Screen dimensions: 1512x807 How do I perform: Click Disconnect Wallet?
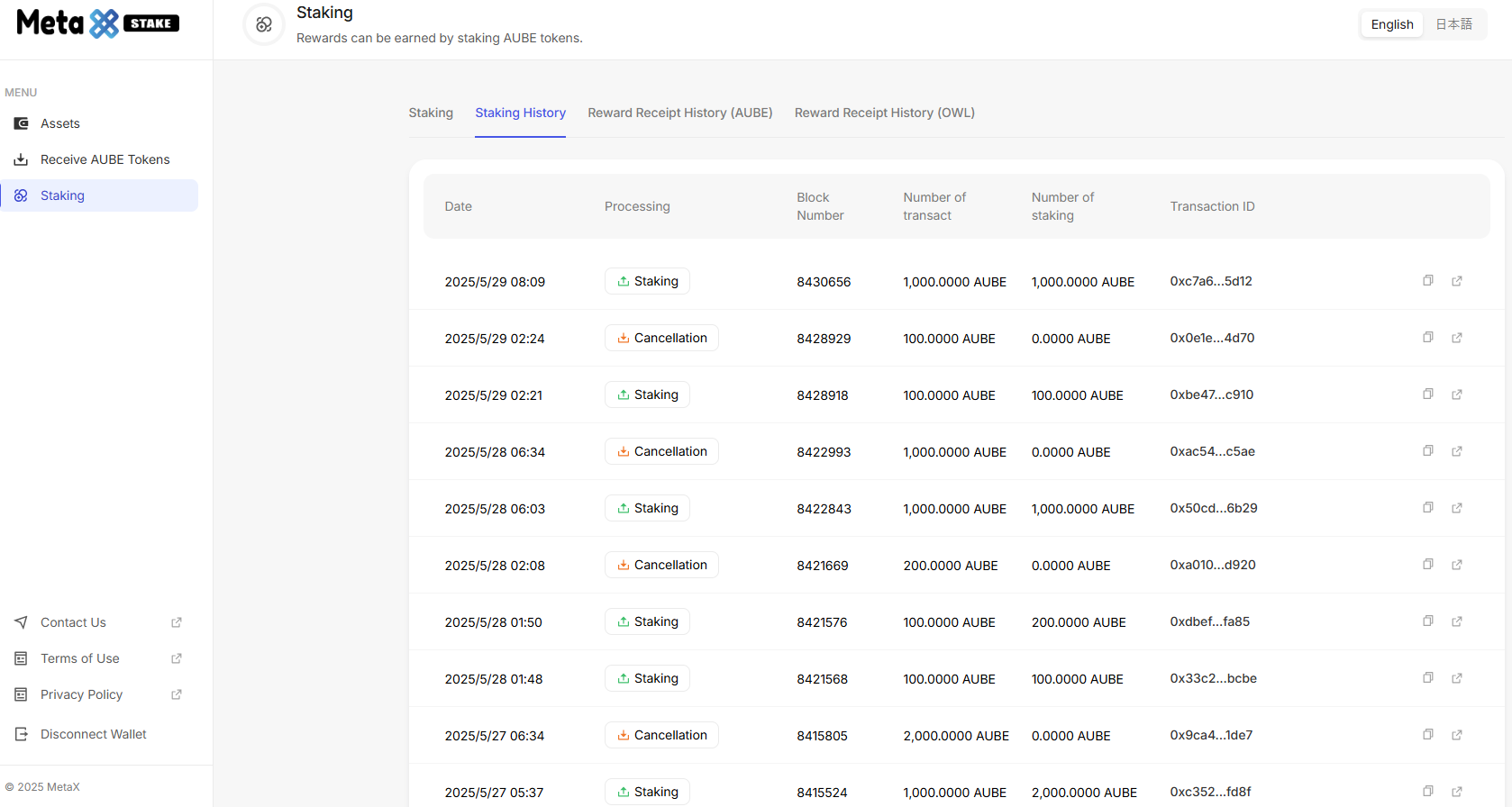click(93, 734)
